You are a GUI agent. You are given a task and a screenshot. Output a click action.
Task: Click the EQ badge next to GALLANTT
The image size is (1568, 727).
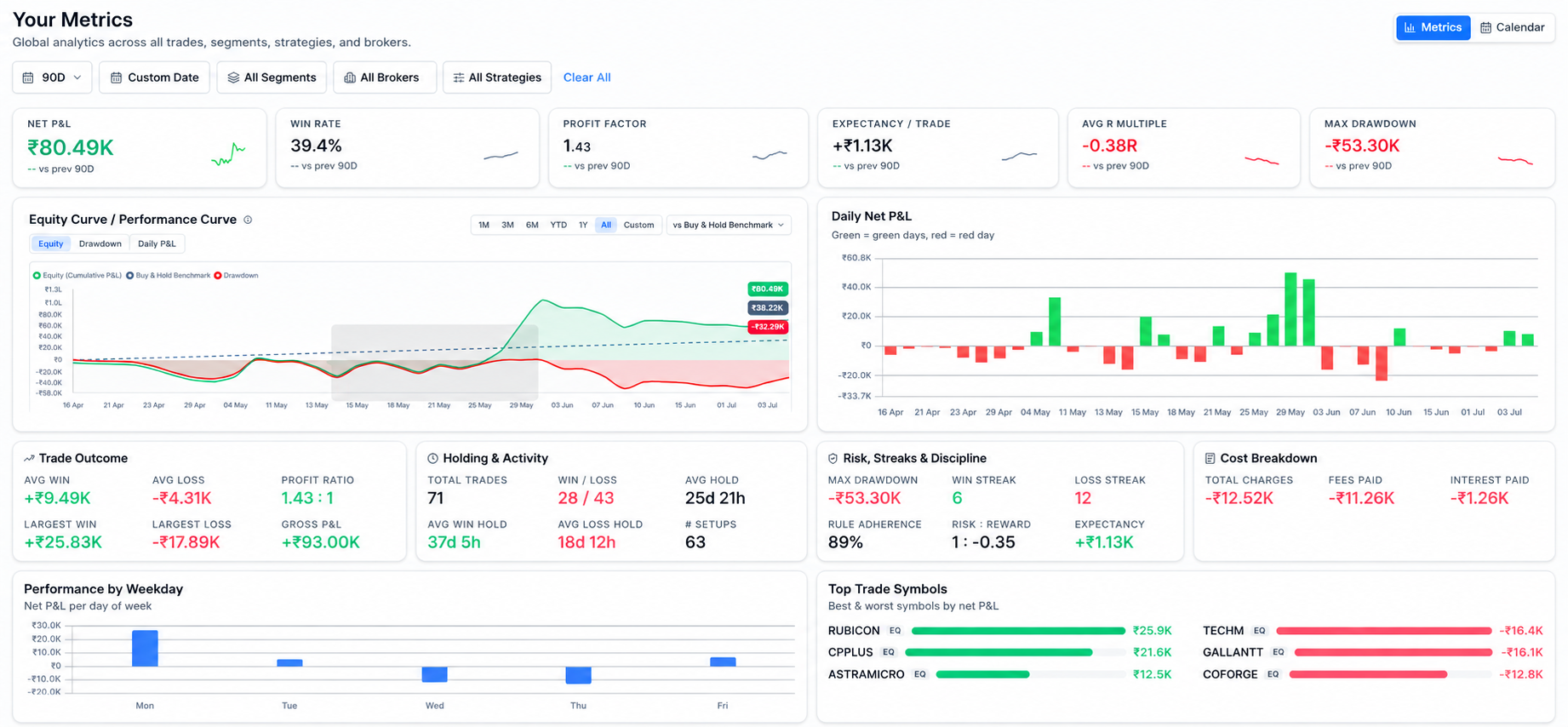(1278, 652)
